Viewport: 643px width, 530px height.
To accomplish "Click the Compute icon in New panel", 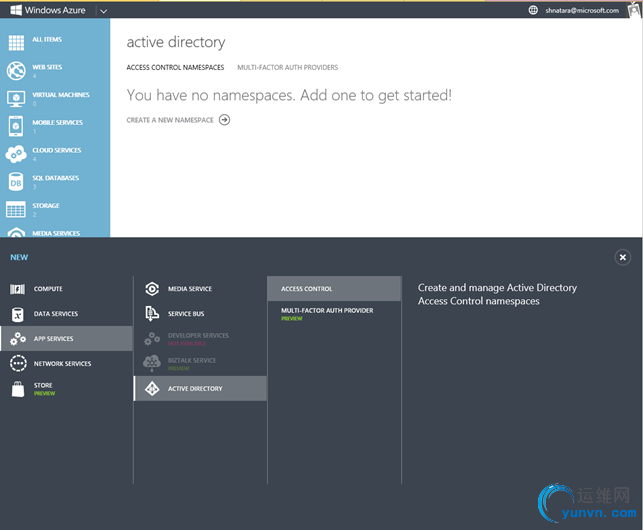I will (18, 289).
